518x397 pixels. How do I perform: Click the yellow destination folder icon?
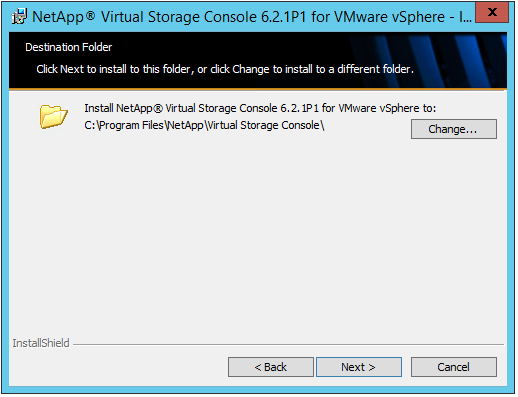tap(54, 117)
